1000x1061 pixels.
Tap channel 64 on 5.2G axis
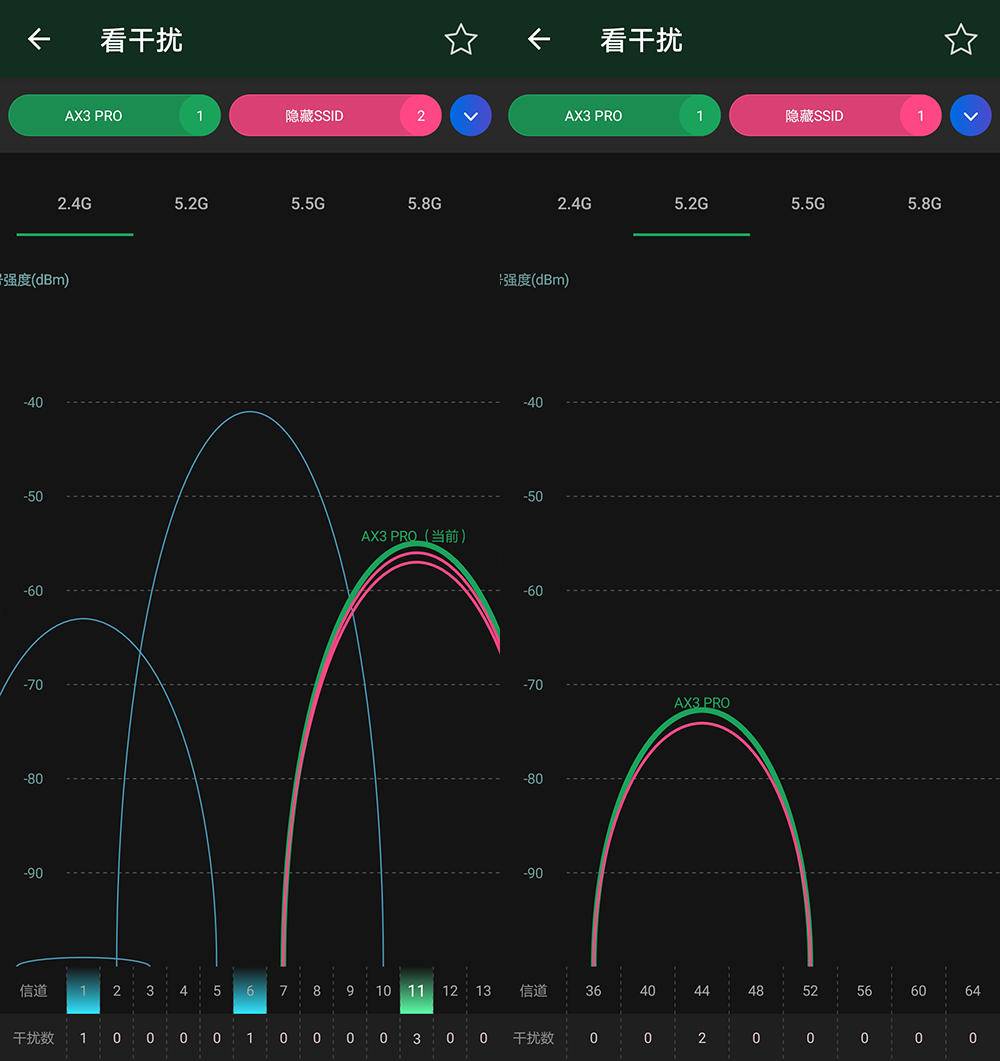[972, 991]
